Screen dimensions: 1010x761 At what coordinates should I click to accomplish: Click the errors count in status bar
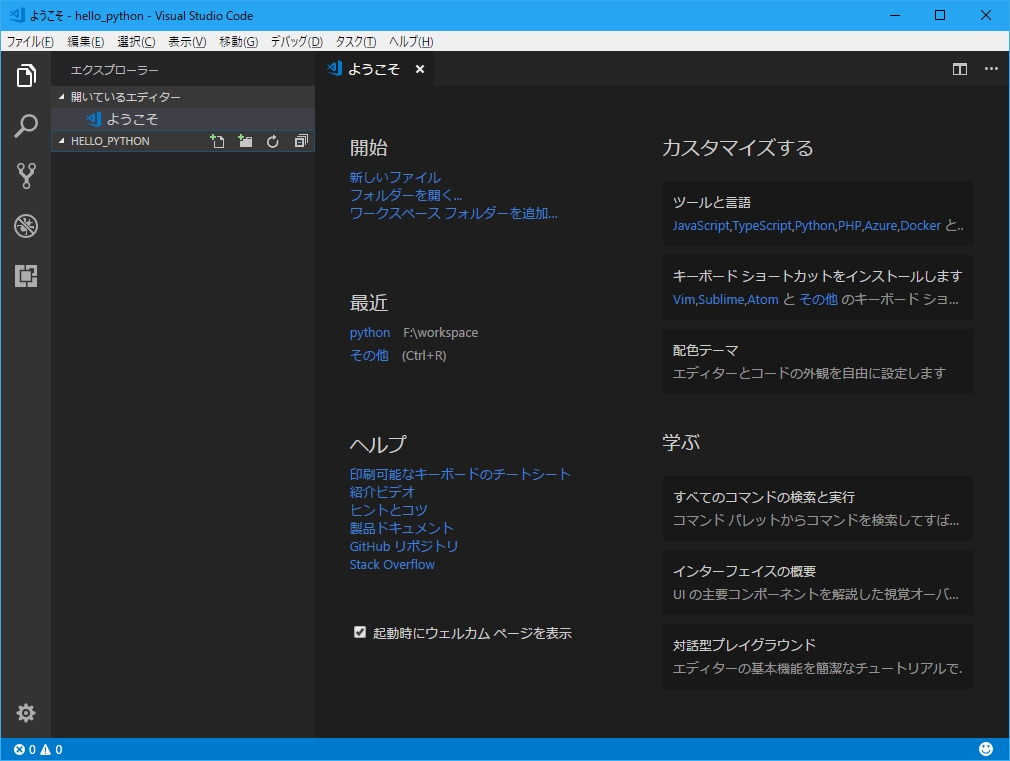coord(24,749)
